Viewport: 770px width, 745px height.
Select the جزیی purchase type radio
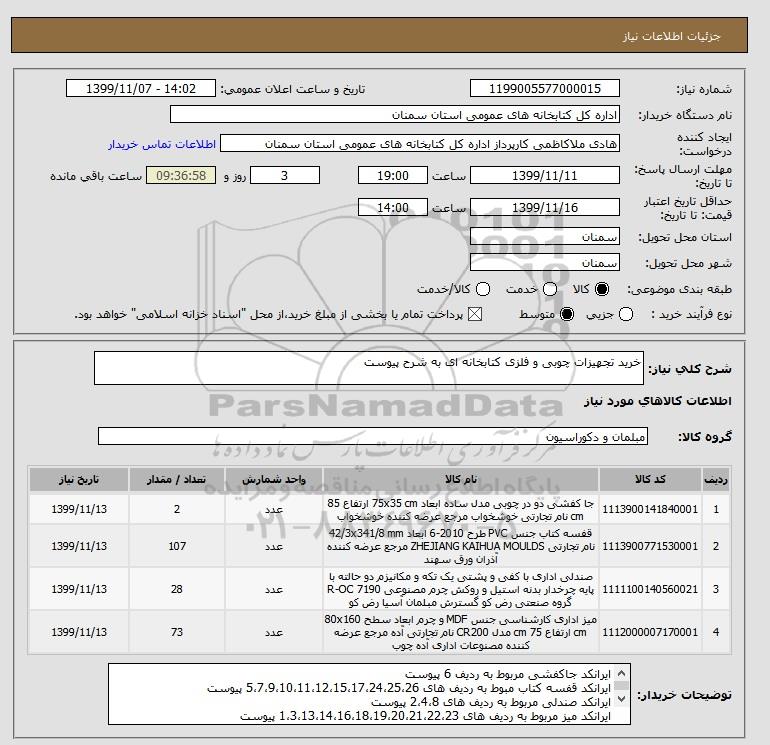(626, 314)
